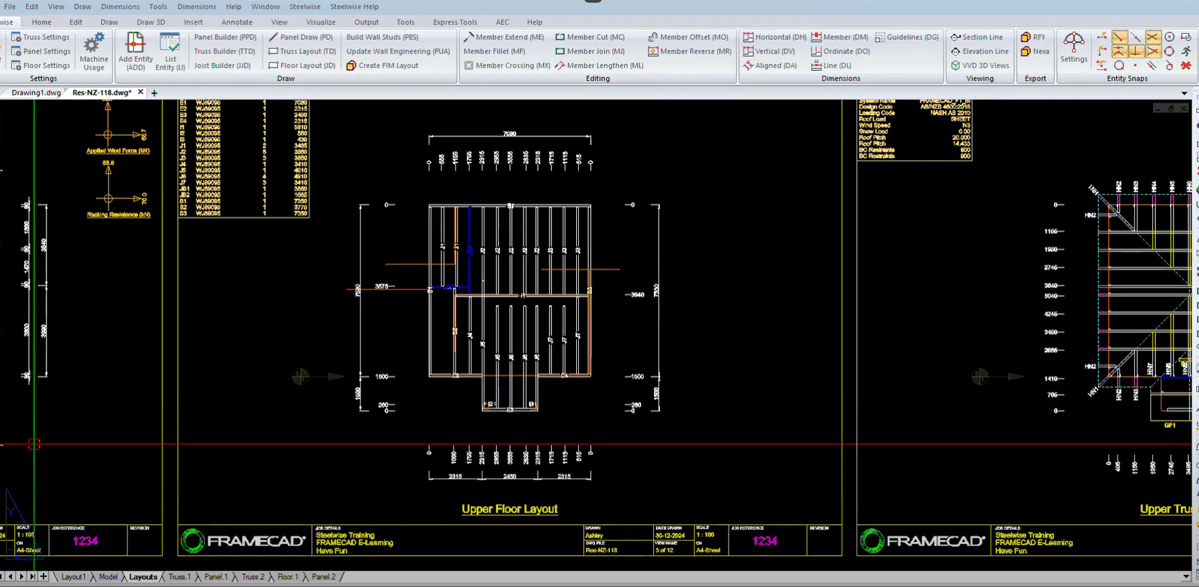Open the Steelwise menu in menu bar
Viewport: 1199px width, 587px height.
[x=305, y=7]
